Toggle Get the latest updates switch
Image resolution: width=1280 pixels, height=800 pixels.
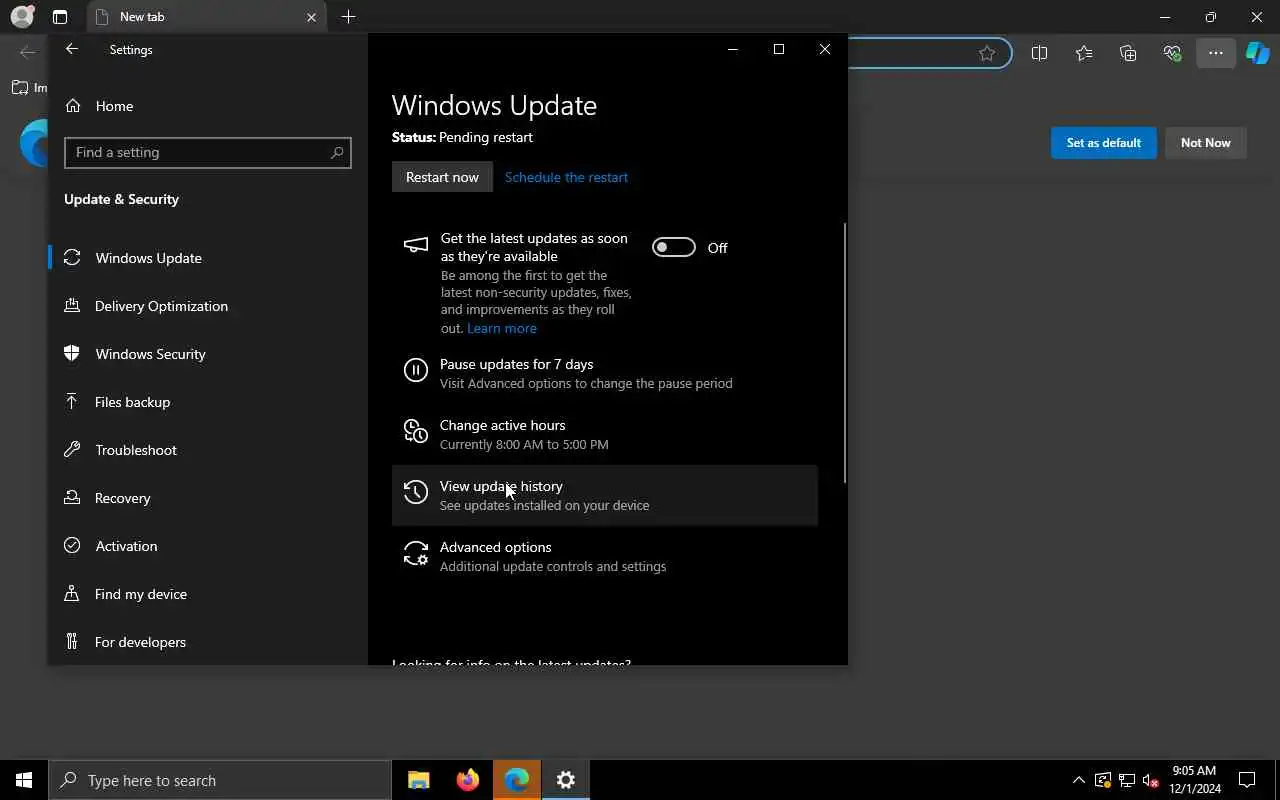pyautogui.click(x=674, y=247)
